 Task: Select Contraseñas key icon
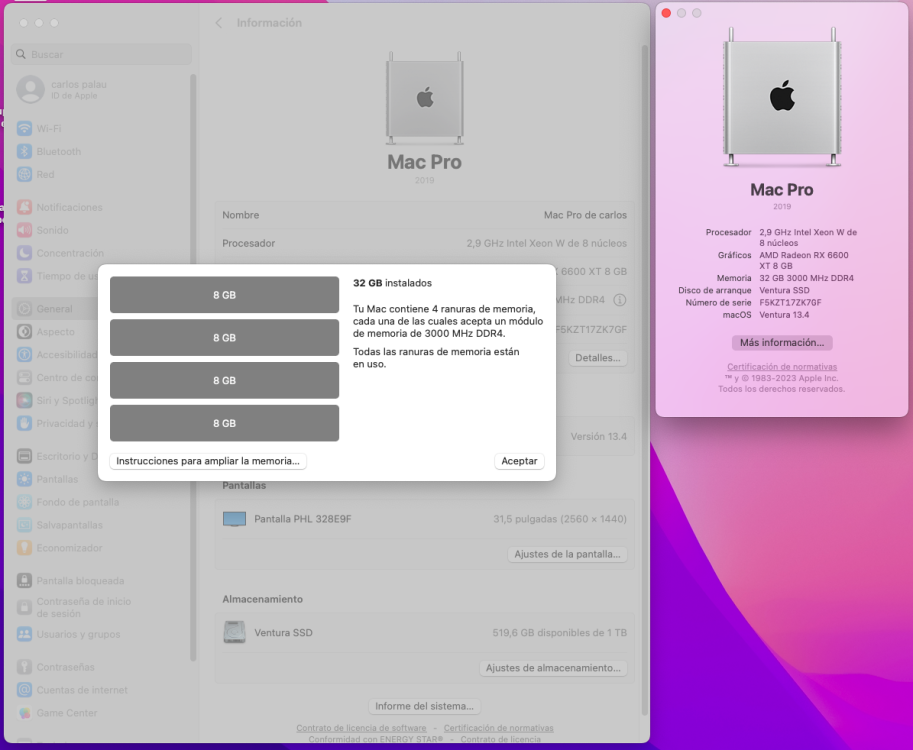pos(24,667)
